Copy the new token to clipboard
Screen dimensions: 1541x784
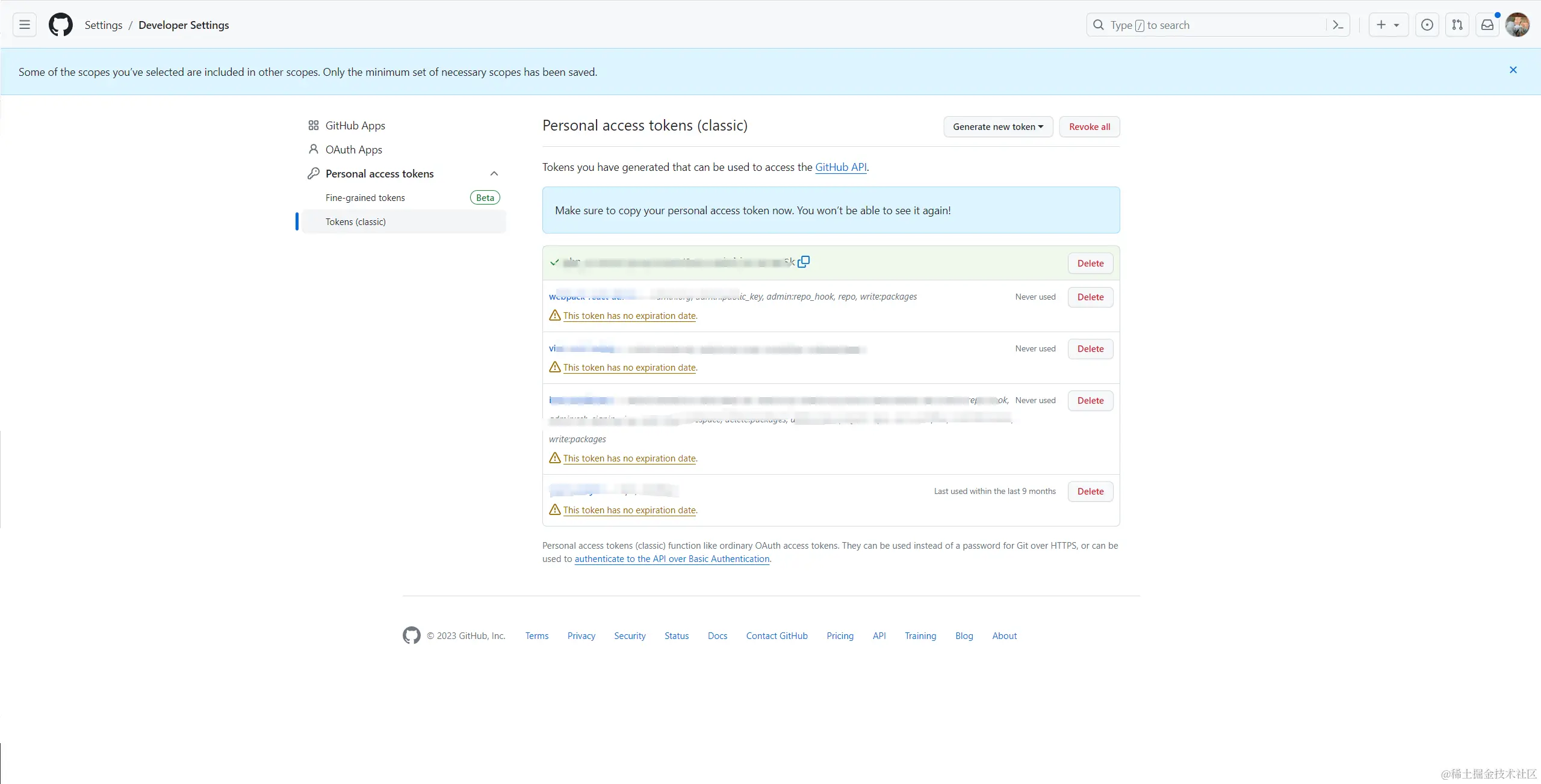(x=804, y=262)
